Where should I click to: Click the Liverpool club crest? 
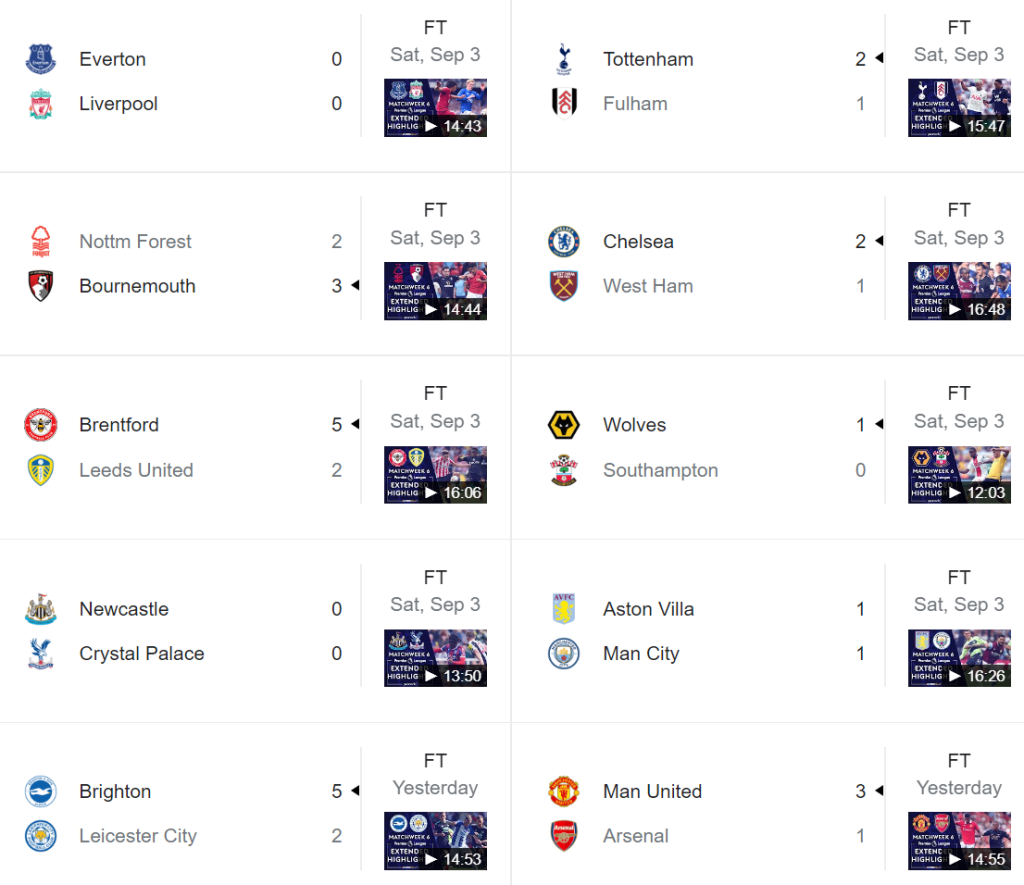coord(41,104)
